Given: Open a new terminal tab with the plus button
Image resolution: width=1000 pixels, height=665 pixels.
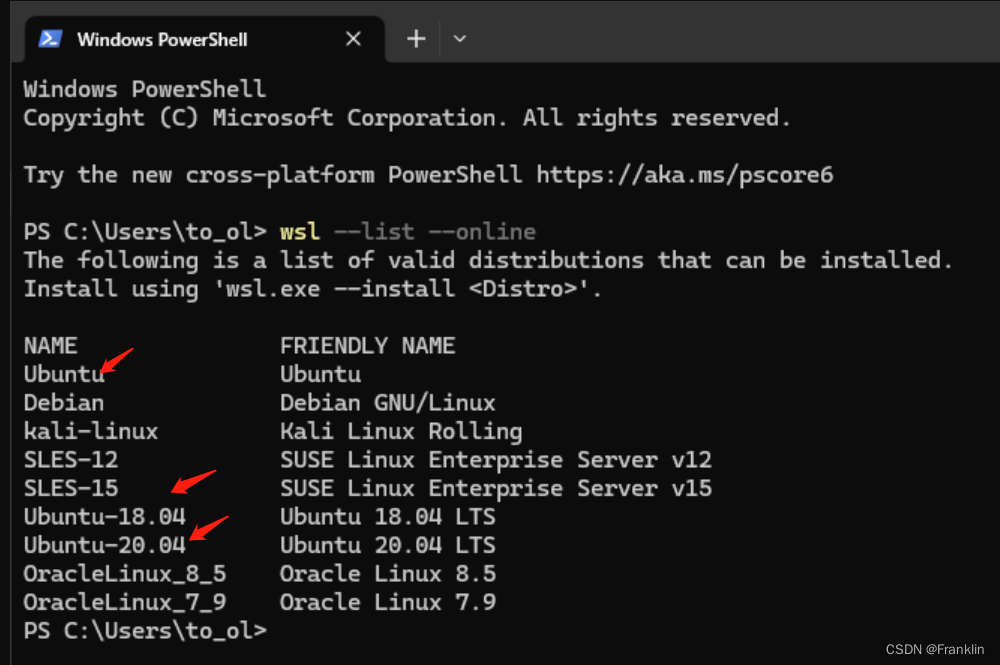Looking at the screenshot, I should coord(415,38).
